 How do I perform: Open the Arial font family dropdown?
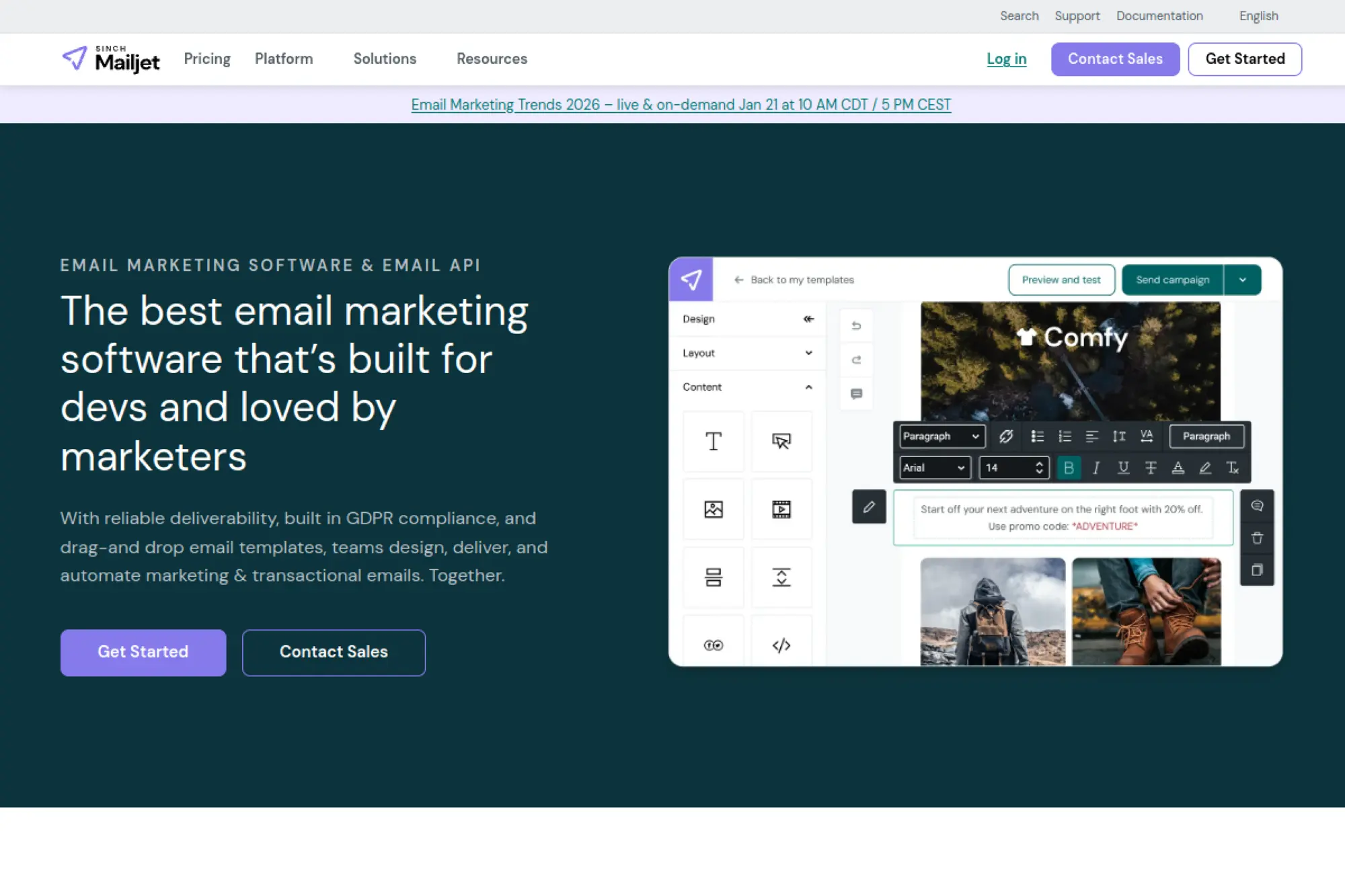(934, 467)
